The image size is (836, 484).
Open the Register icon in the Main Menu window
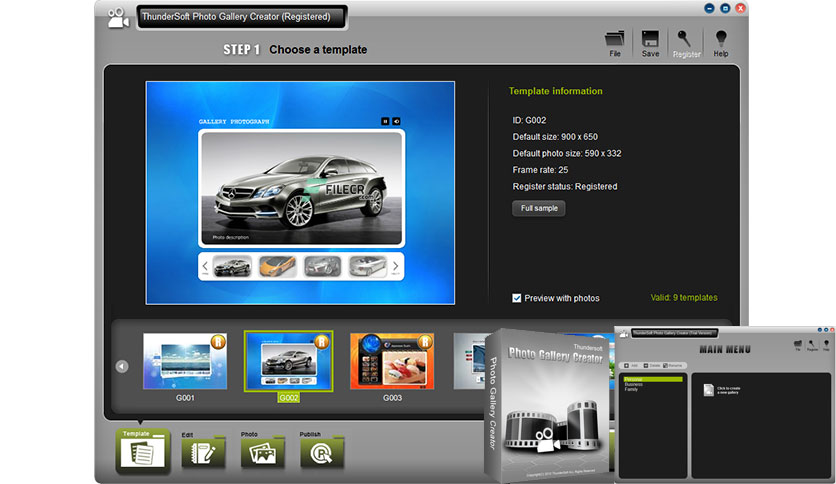(x=812, y=345)
